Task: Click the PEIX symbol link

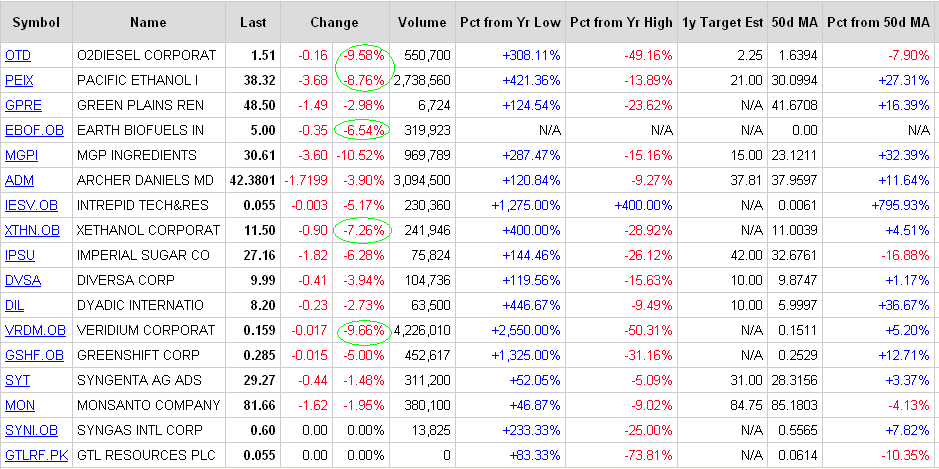Action: [x=20, y=80]
